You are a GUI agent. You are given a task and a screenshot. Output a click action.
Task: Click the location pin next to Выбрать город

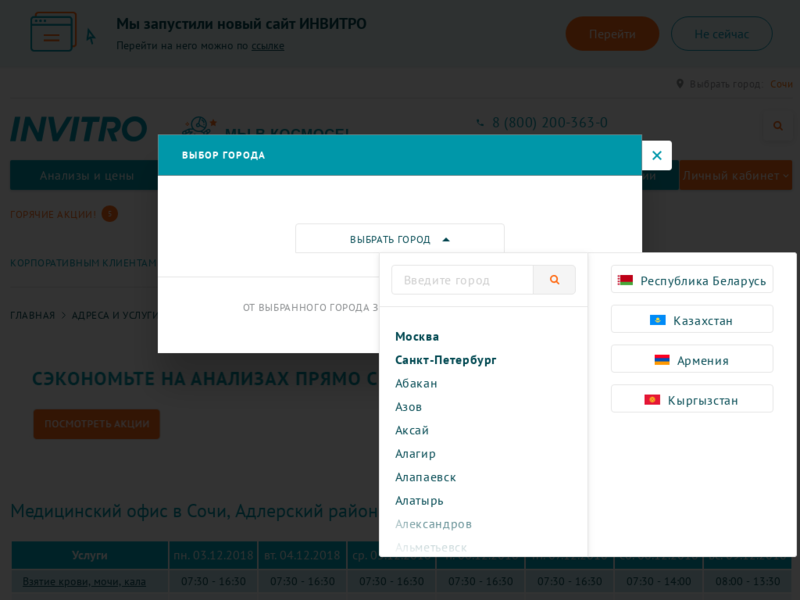coord(680,84)
